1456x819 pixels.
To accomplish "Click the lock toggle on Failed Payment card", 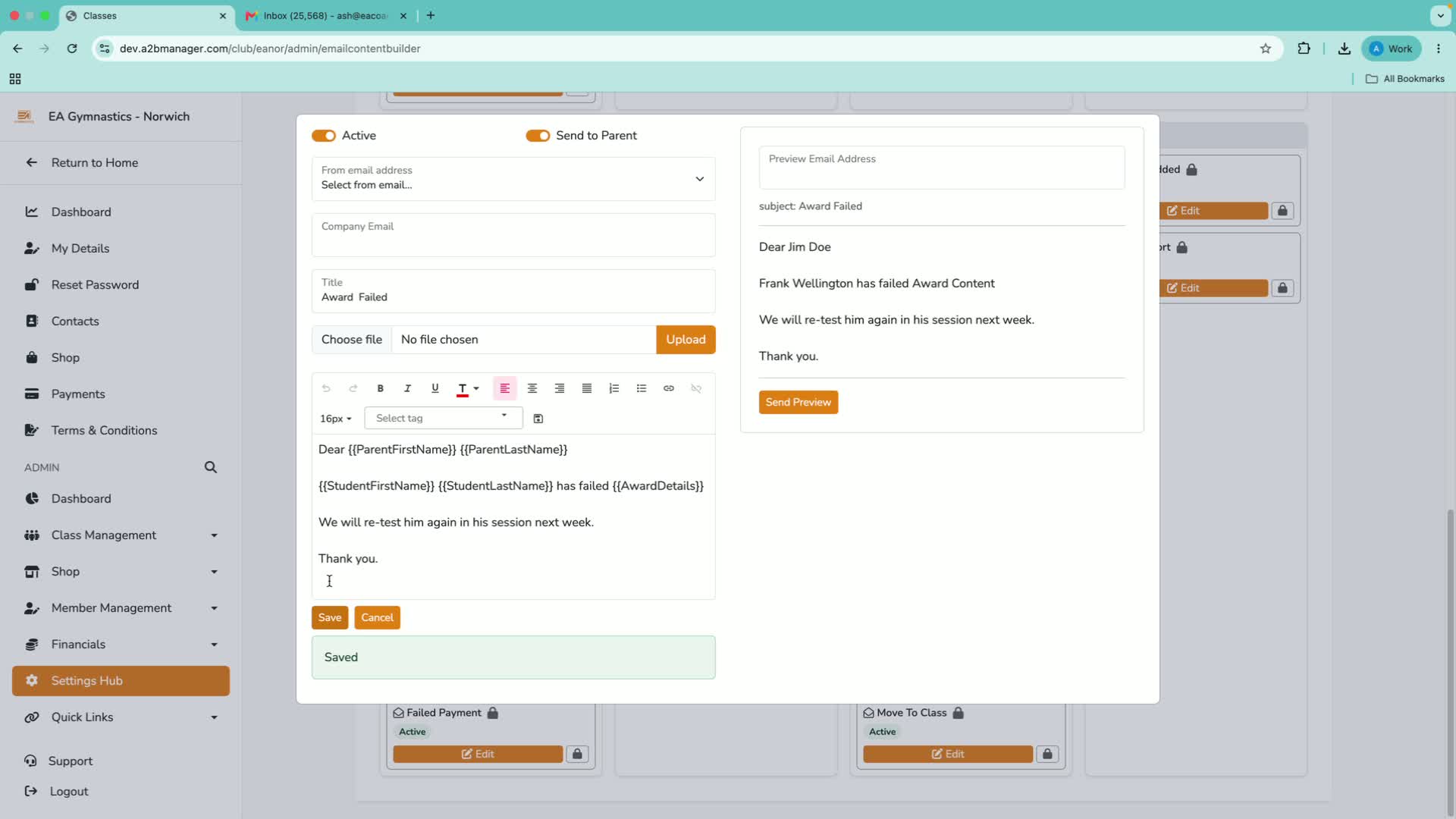I will (577, 754).
